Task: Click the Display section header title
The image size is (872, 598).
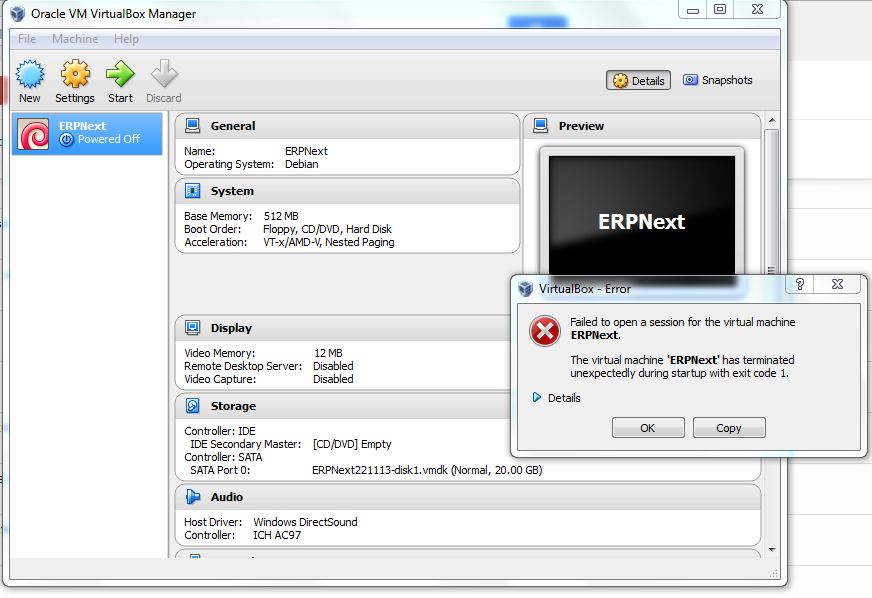Action: tap(231, 328)
